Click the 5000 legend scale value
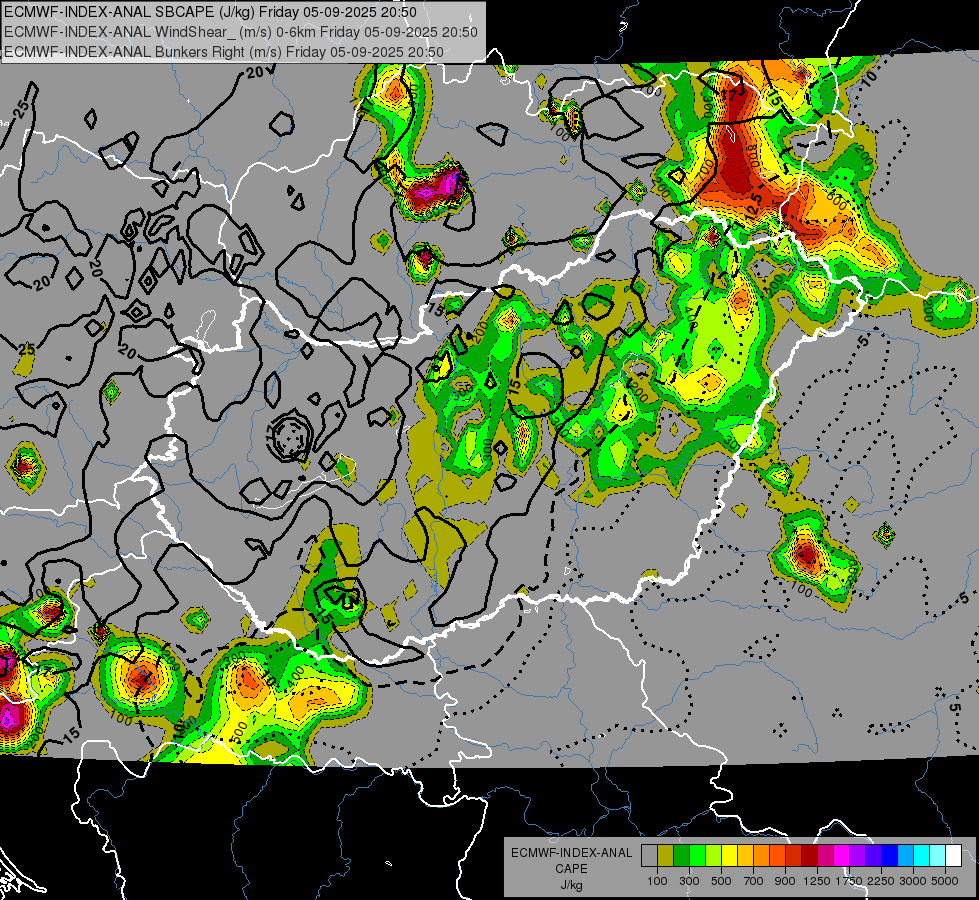 [x=945, y=881]
